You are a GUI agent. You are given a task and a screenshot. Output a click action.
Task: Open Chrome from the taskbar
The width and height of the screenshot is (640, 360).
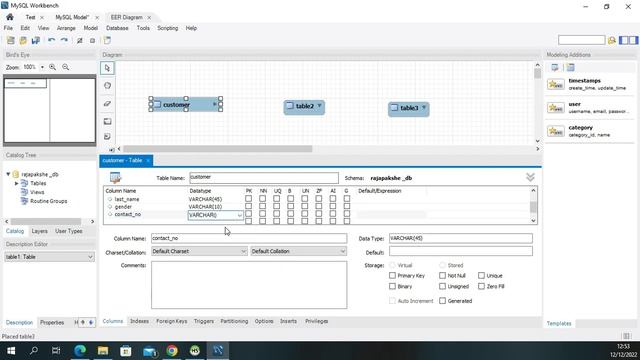pos(172,351)
